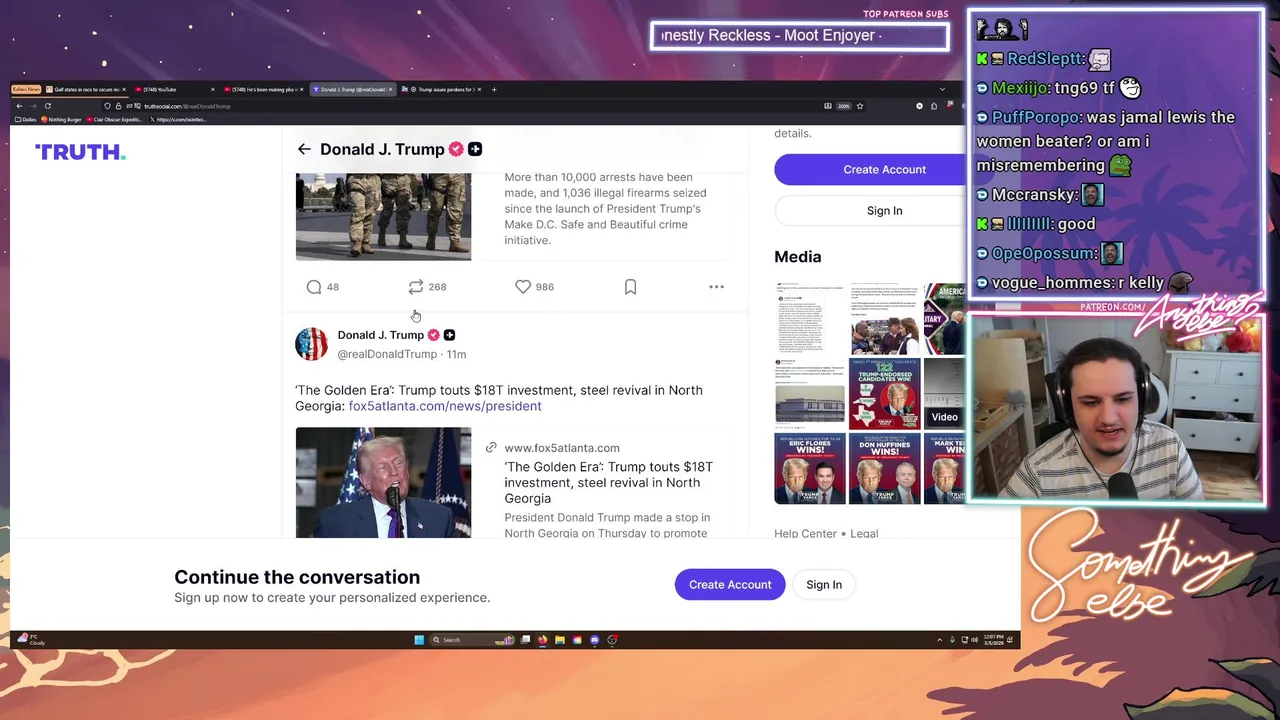Open the fox5atlanta.com/news/president link
1280x720 pixels.
coord(445,406)
